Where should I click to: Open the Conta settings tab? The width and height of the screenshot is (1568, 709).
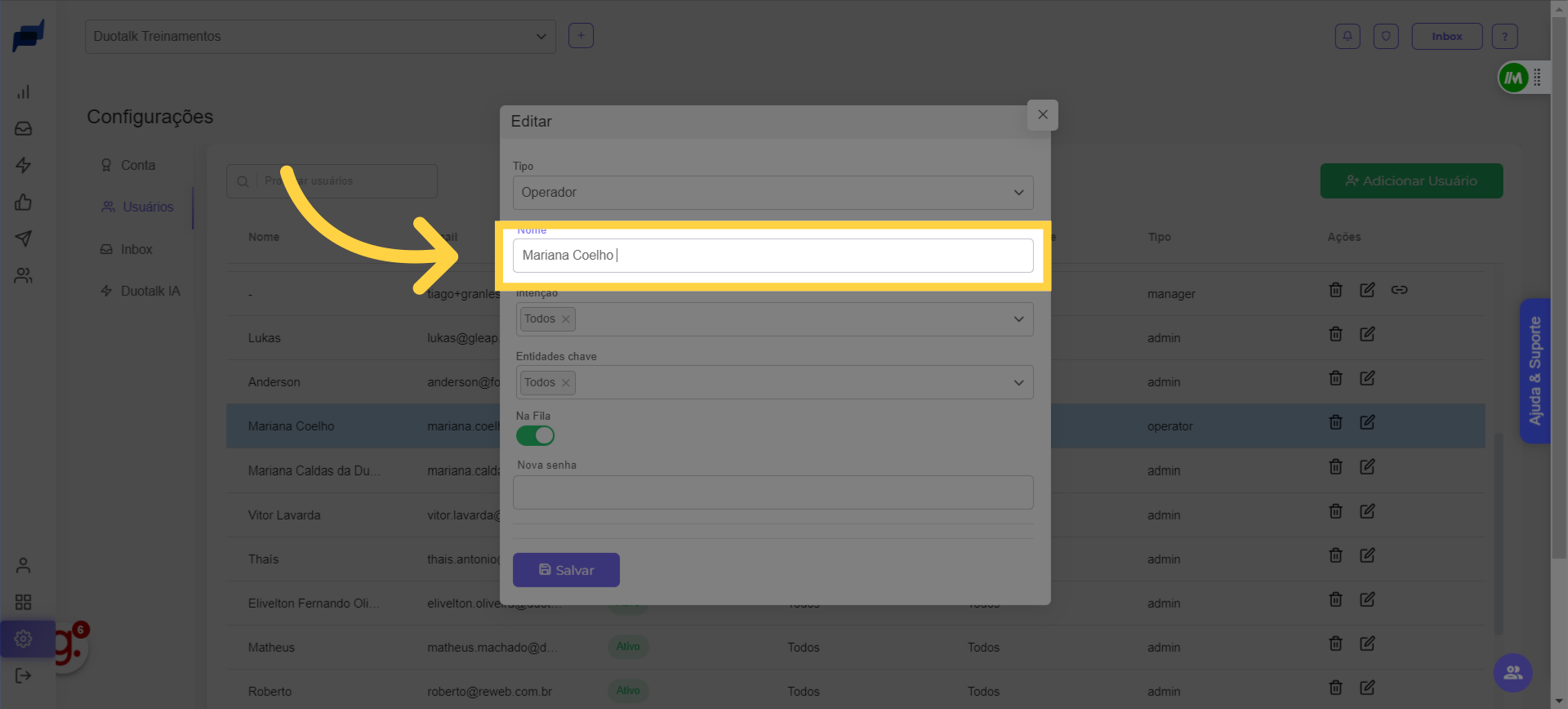click(137, 165)
